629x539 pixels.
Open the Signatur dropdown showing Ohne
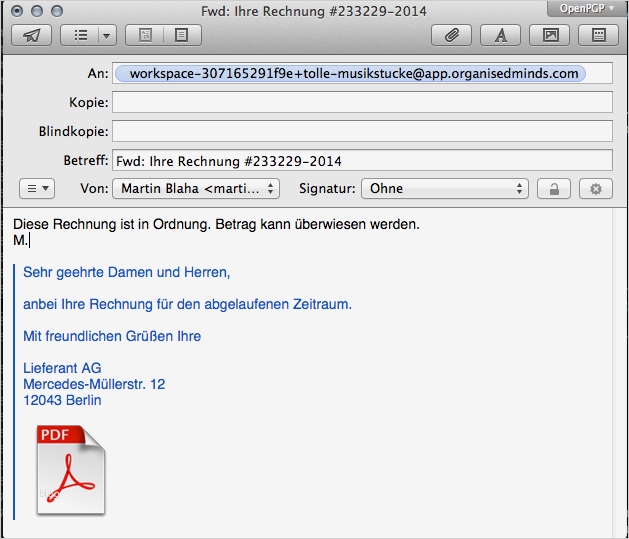pos(445,188)
